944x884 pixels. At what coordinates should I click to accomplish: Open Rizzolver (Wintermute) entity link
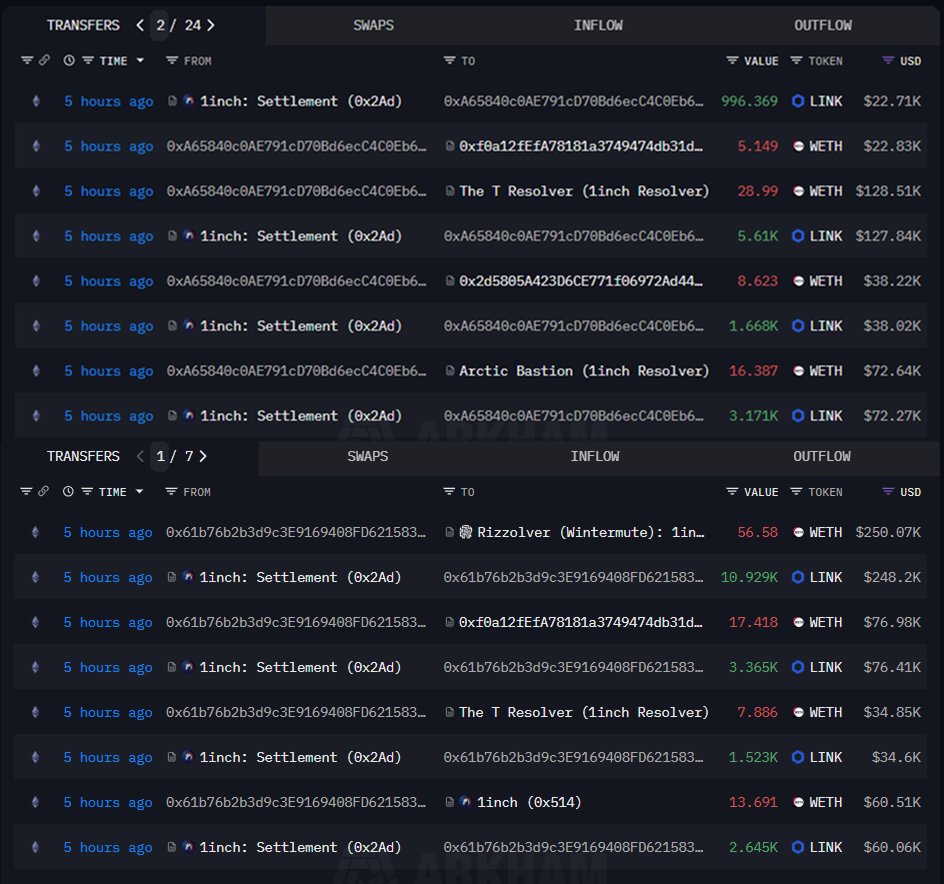591,532
